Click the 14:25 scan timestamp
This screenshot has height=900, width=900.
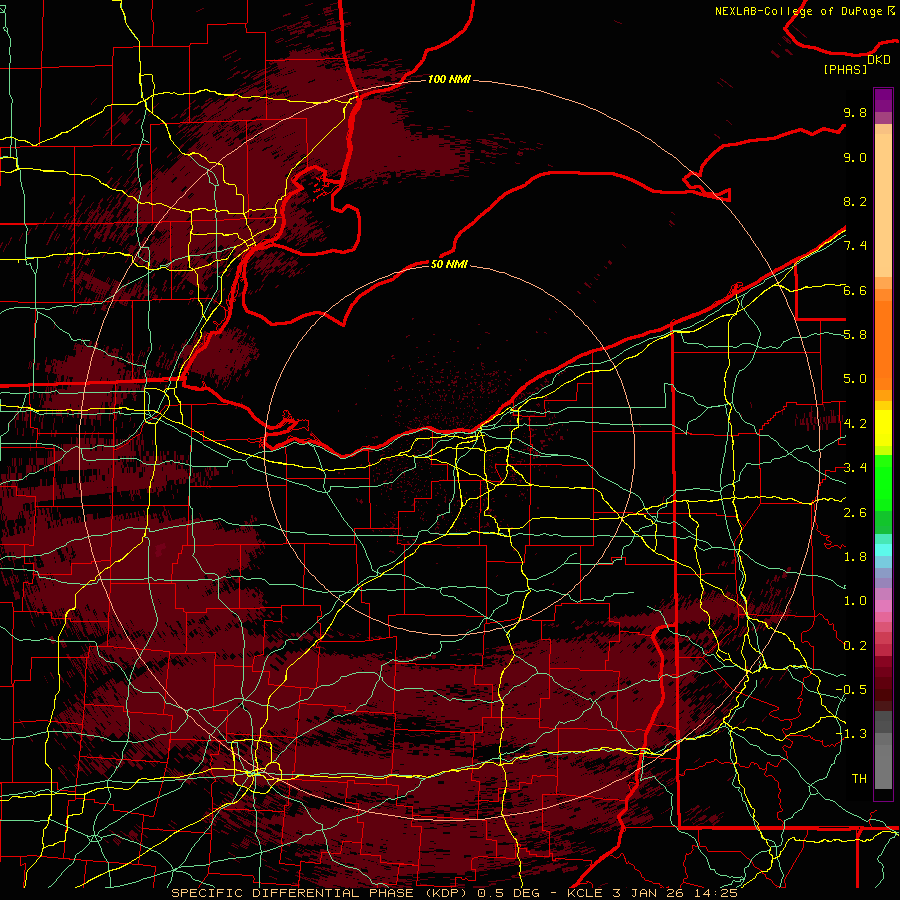click(x=715, y=893)
